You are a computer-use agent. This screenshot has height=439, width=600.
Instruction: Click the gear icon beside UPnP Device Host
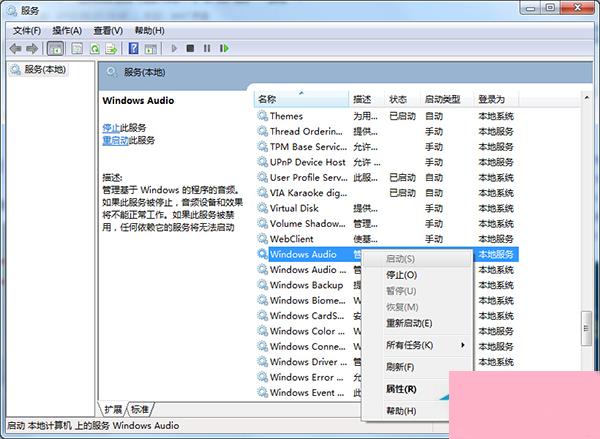point(262,162)
